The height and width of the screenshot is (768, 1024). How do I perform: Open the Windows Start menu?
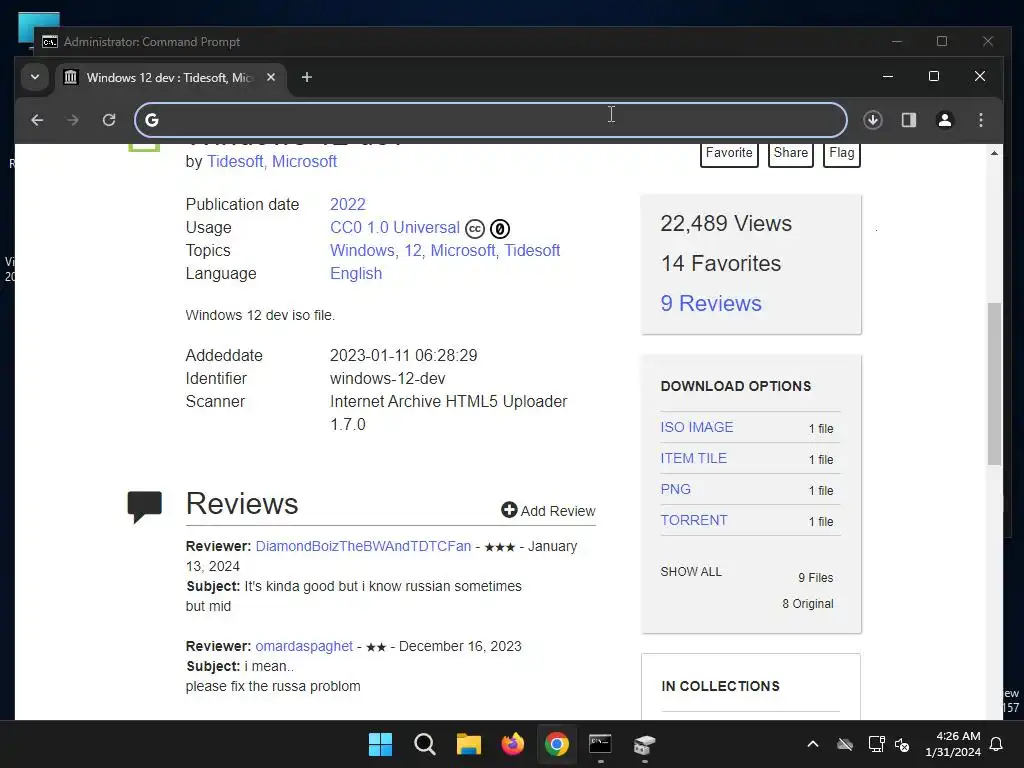(380, 744)
